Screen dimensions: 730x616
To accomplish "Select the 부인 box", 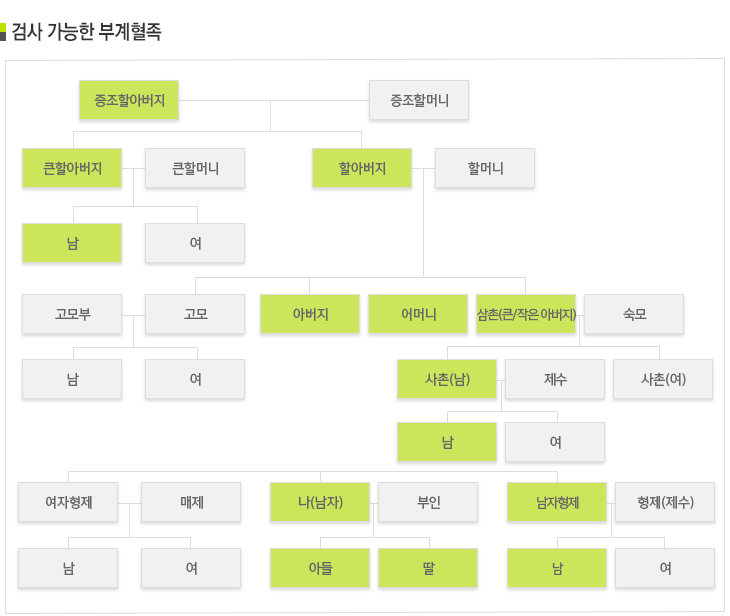I will click(x=428, y=502).
